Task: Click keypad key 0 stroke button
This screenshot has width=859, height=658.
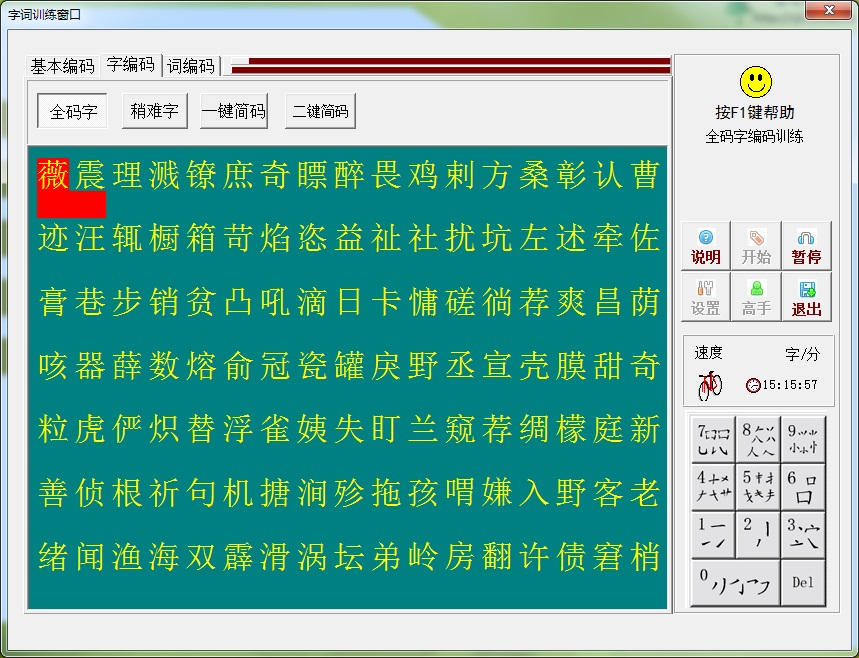Action: 736,582
